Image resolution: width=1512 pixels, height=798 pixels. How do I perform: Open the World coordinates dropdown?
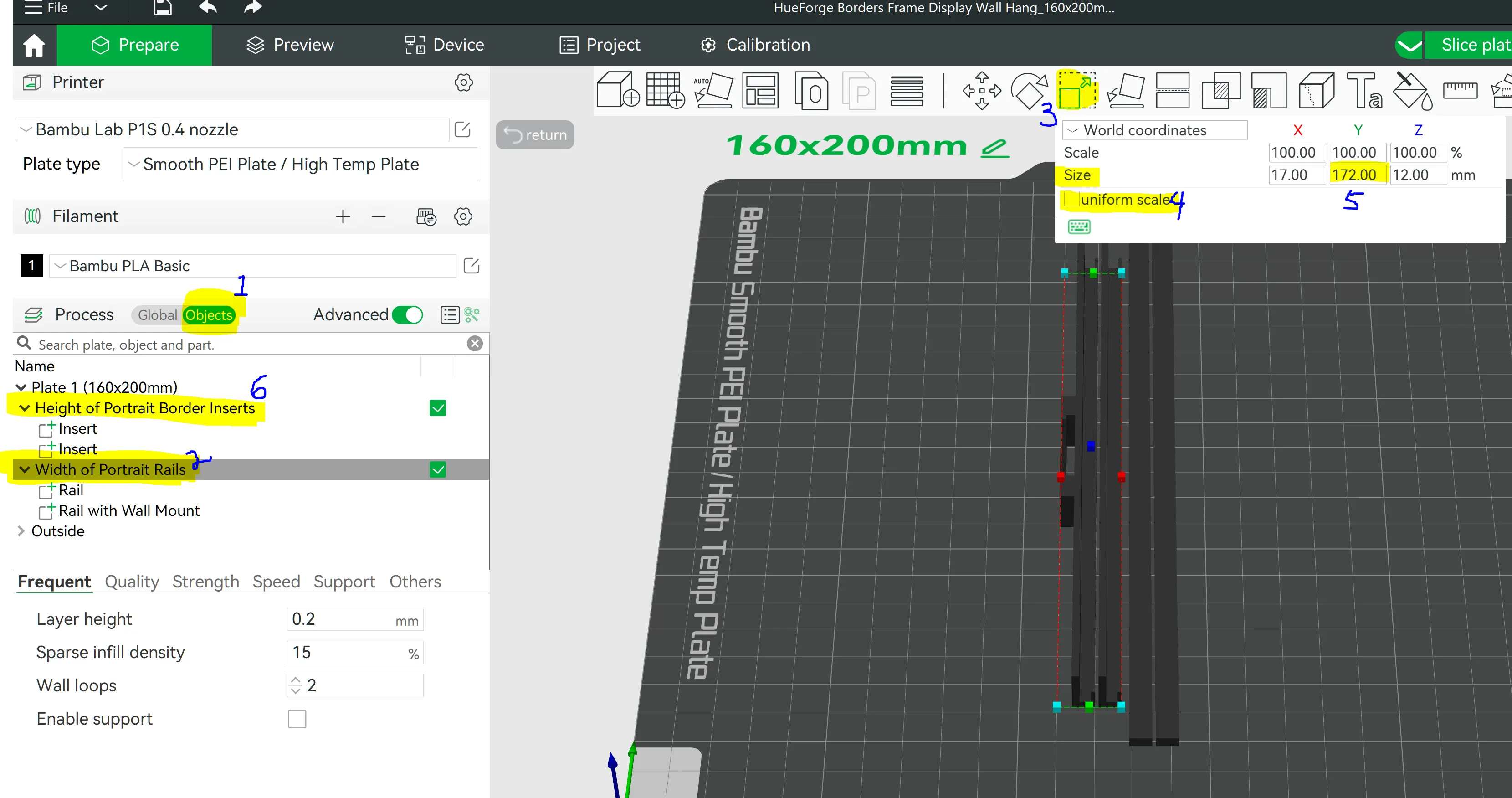point(1154,130)
